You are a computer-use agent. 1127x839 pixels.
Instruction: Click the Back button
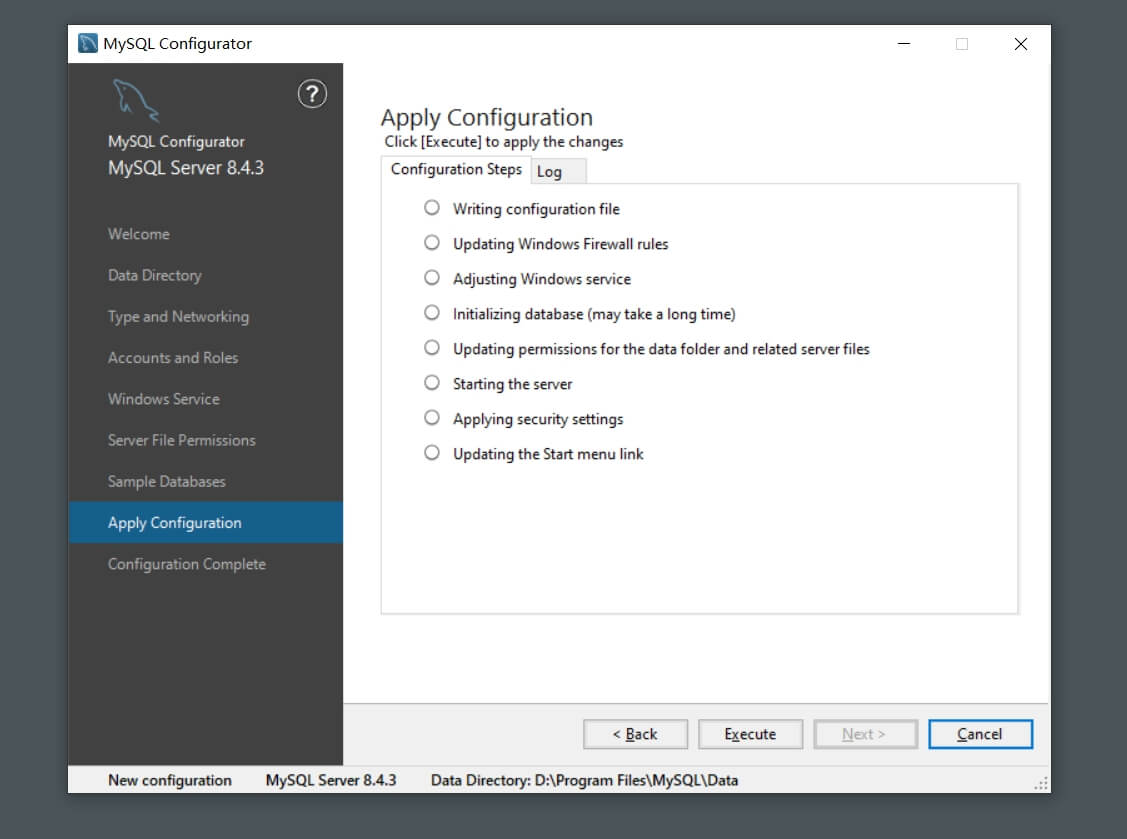[x=635, y=734]
